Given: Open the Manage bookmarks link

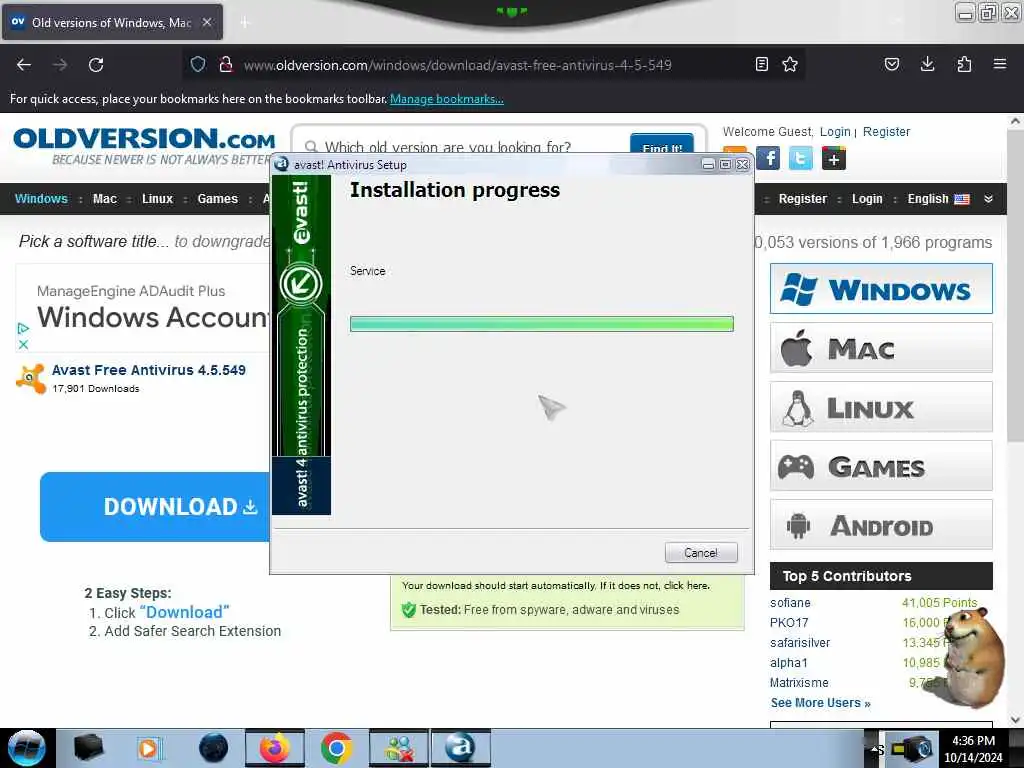Looking at the screenshot, I should click(447, 99).
